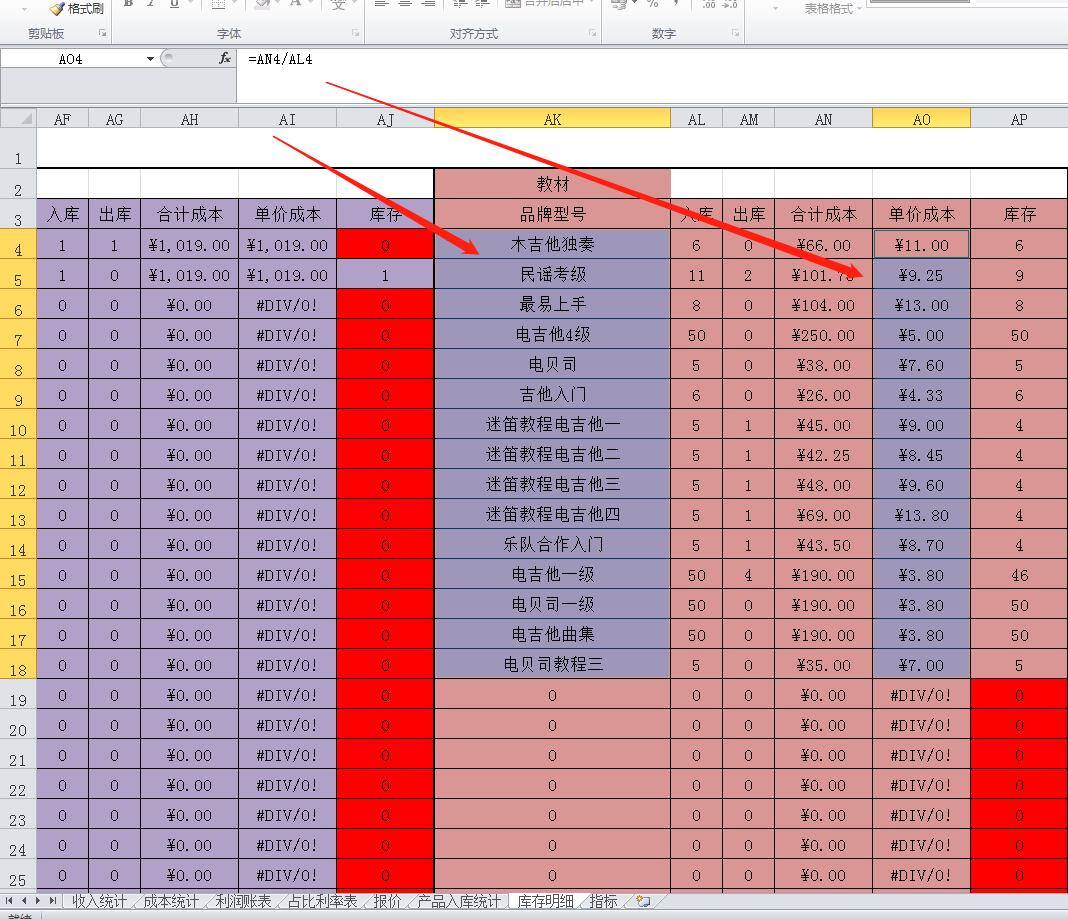1068x919 pixels.
Task: Click the ¥13.80 unit cost cell
Action: [x=921, y=514]
